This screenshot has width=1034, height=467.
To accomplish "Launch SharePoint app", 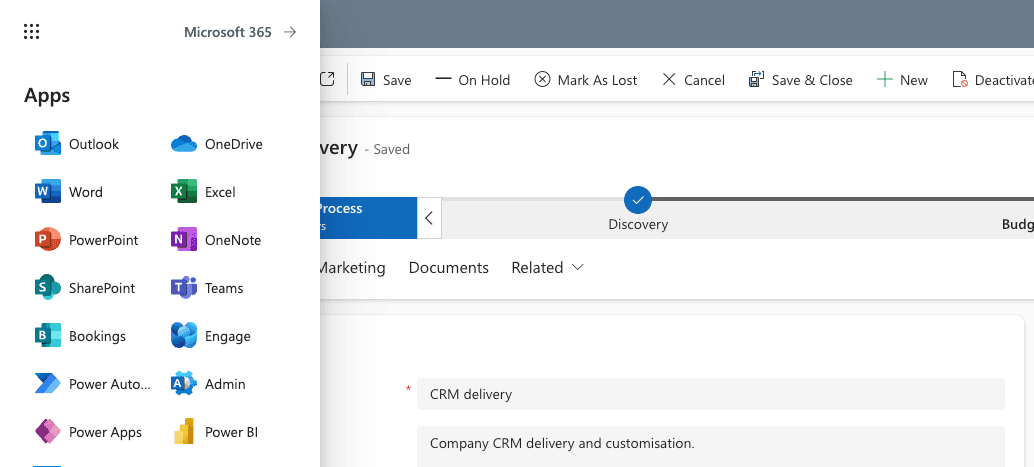I will coord(84,288).
